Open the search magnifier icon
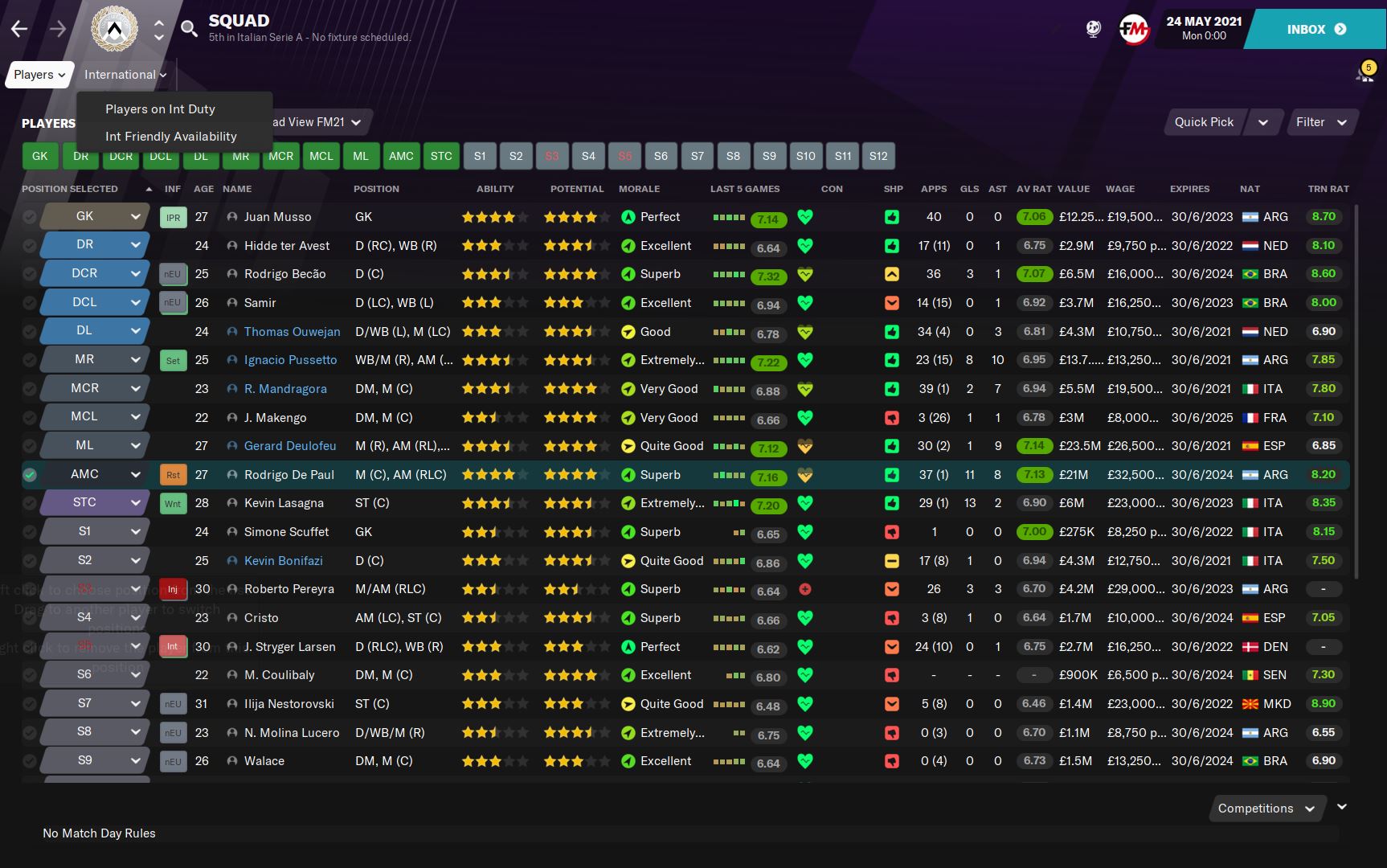Image resolution: width=1387 pixels, height=868 pixels. 189,30
